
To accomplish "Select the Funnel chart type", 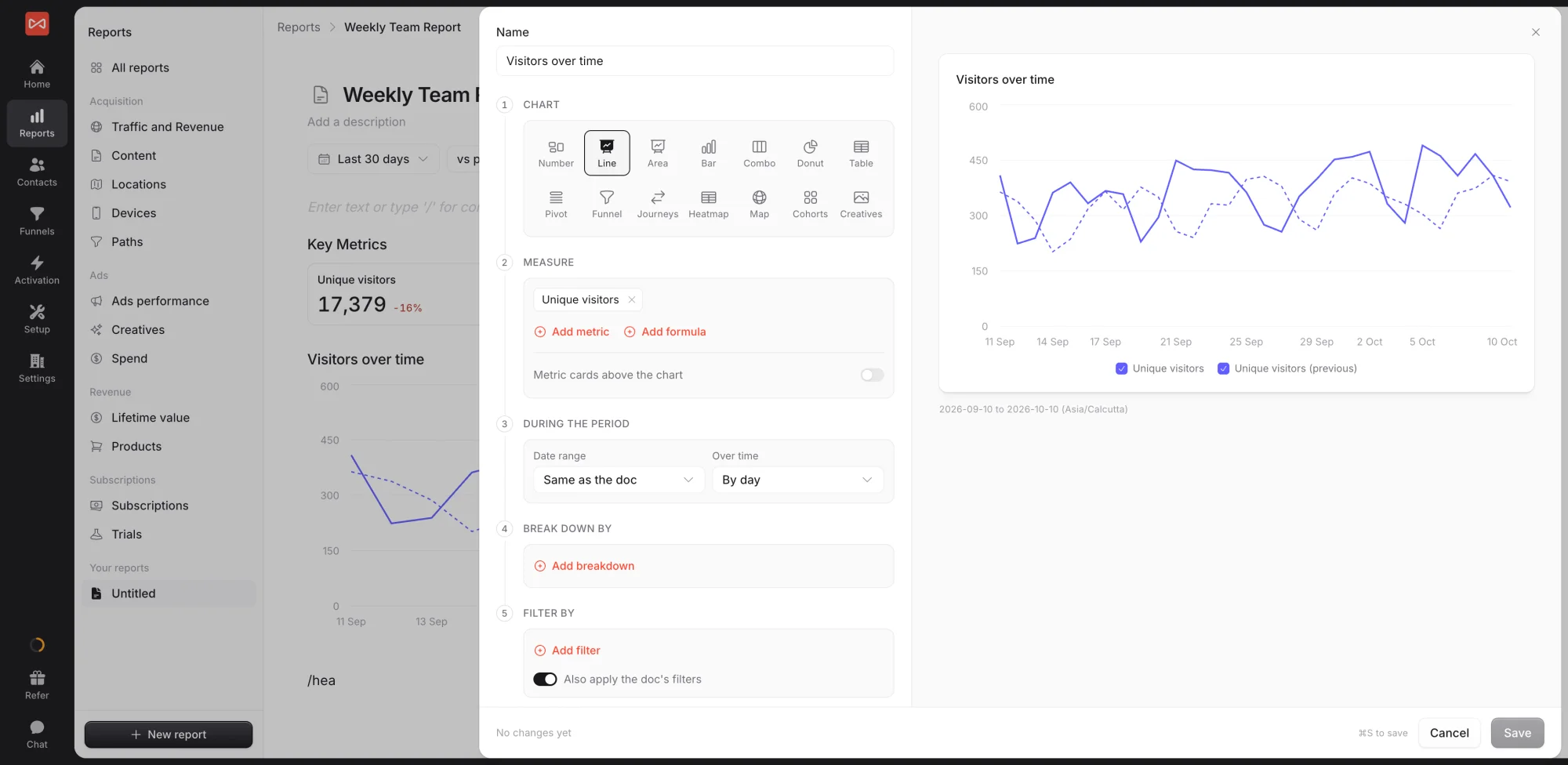I will (607, 204).
